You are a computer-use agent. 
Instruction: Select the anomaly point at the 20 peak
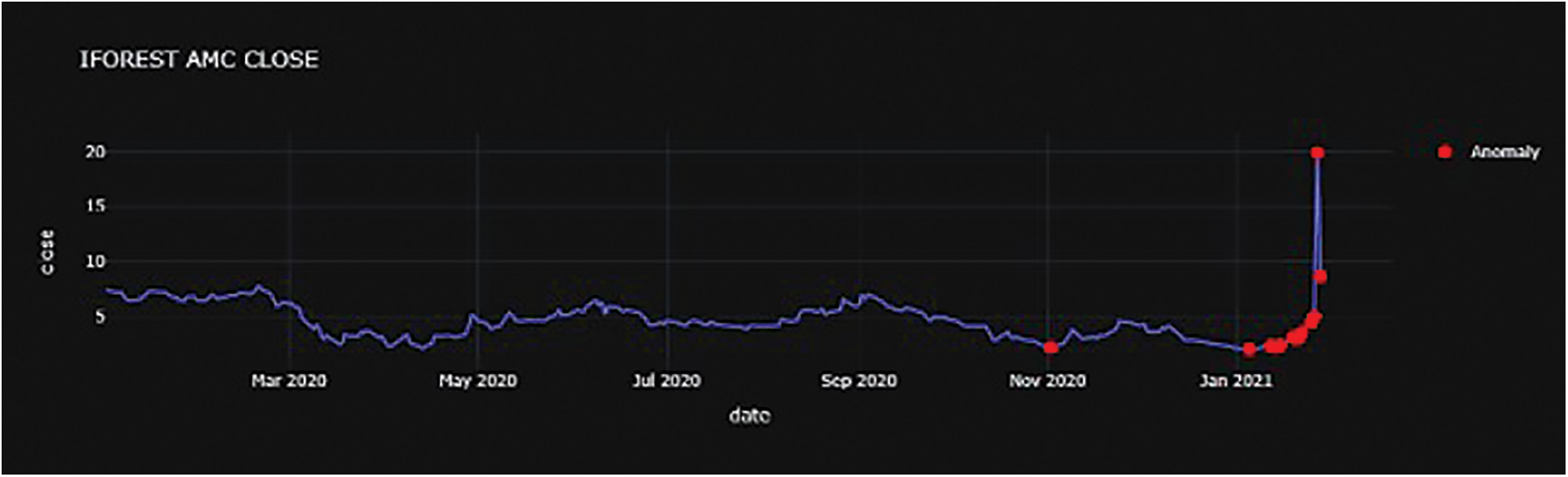[1317, 153]
